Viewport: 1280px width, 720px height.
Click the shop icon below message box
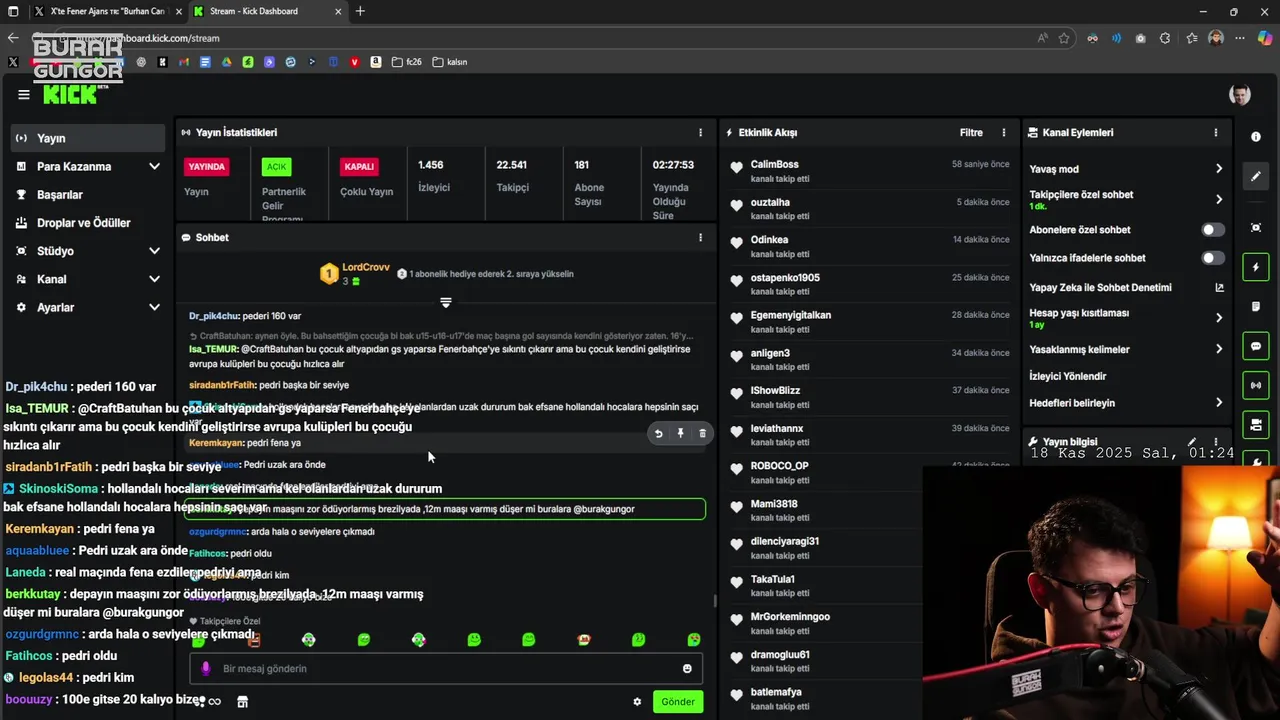pos(242,702)
